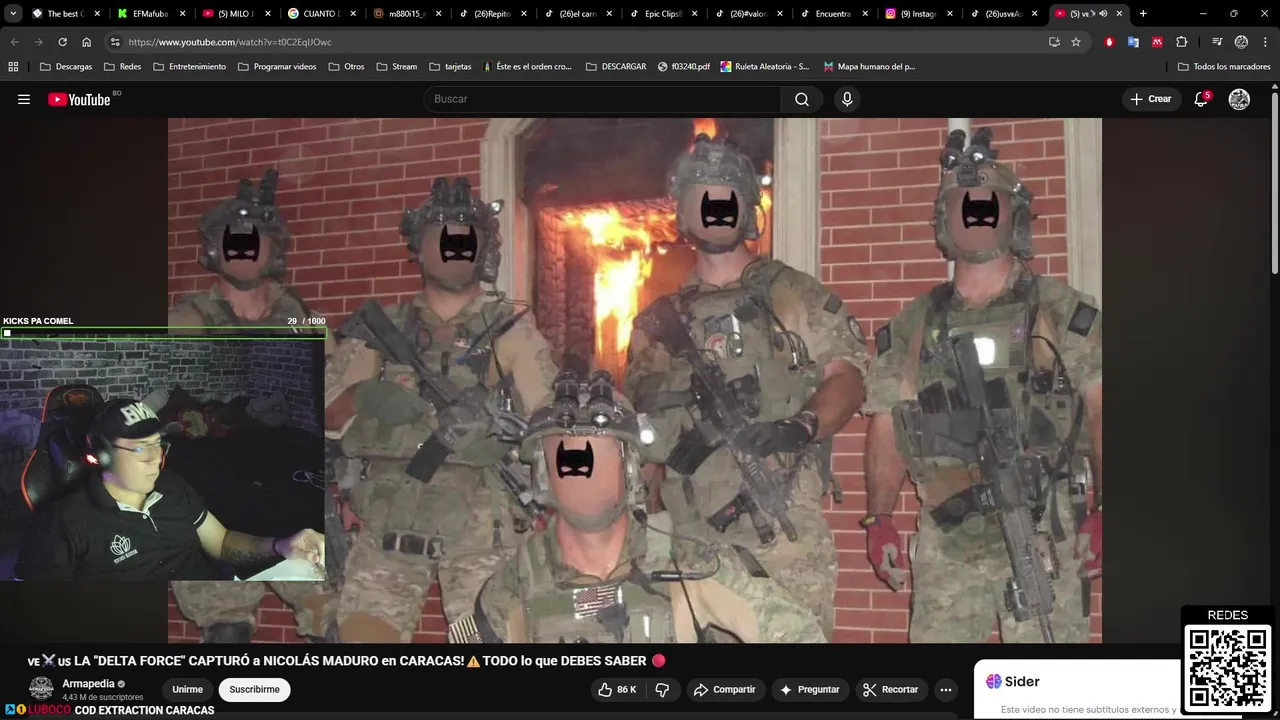Open the Redes bookmarks folder
1280x720 pixels.
coord(122,67)
